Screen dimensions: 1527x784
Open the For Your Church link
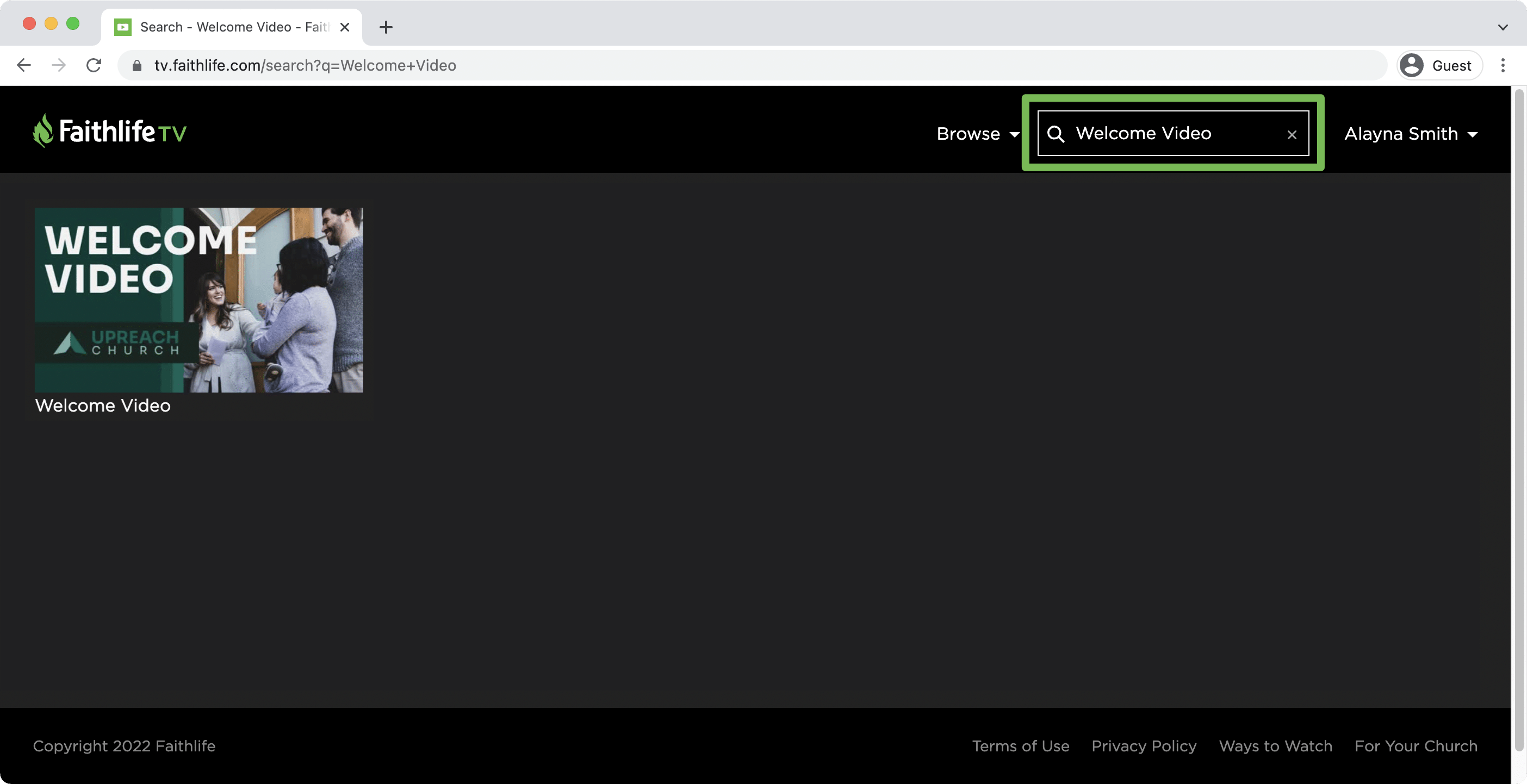1416,746
